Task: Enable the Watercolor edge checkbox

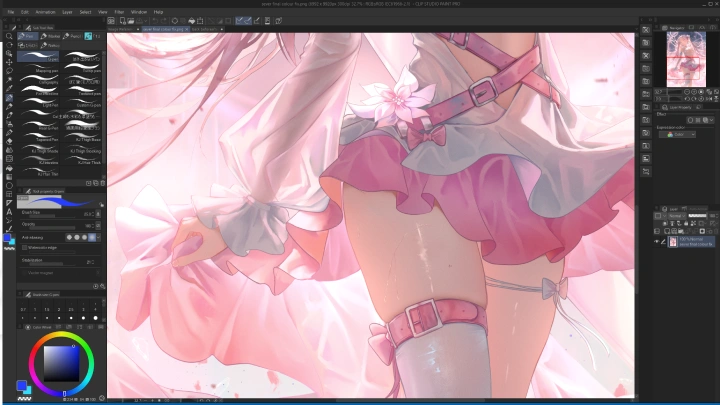Action: (24, 248)
